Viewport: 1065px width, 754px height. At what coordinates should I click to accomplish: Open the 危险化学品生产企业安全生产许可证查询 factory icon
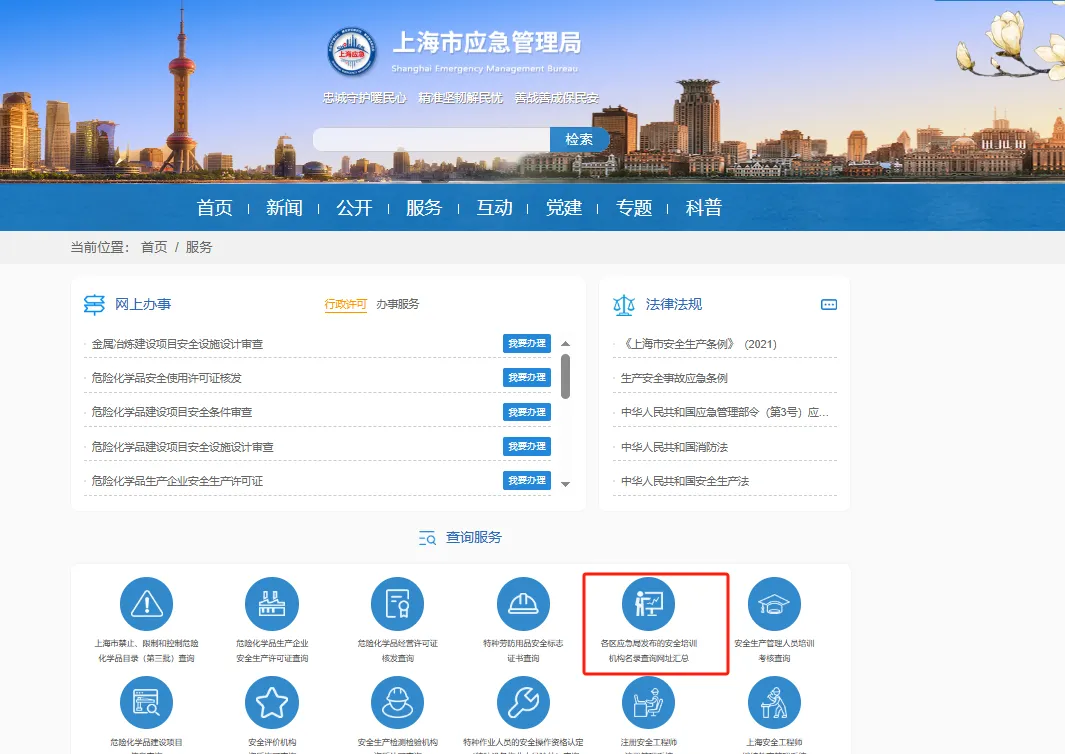coord(272,604)
